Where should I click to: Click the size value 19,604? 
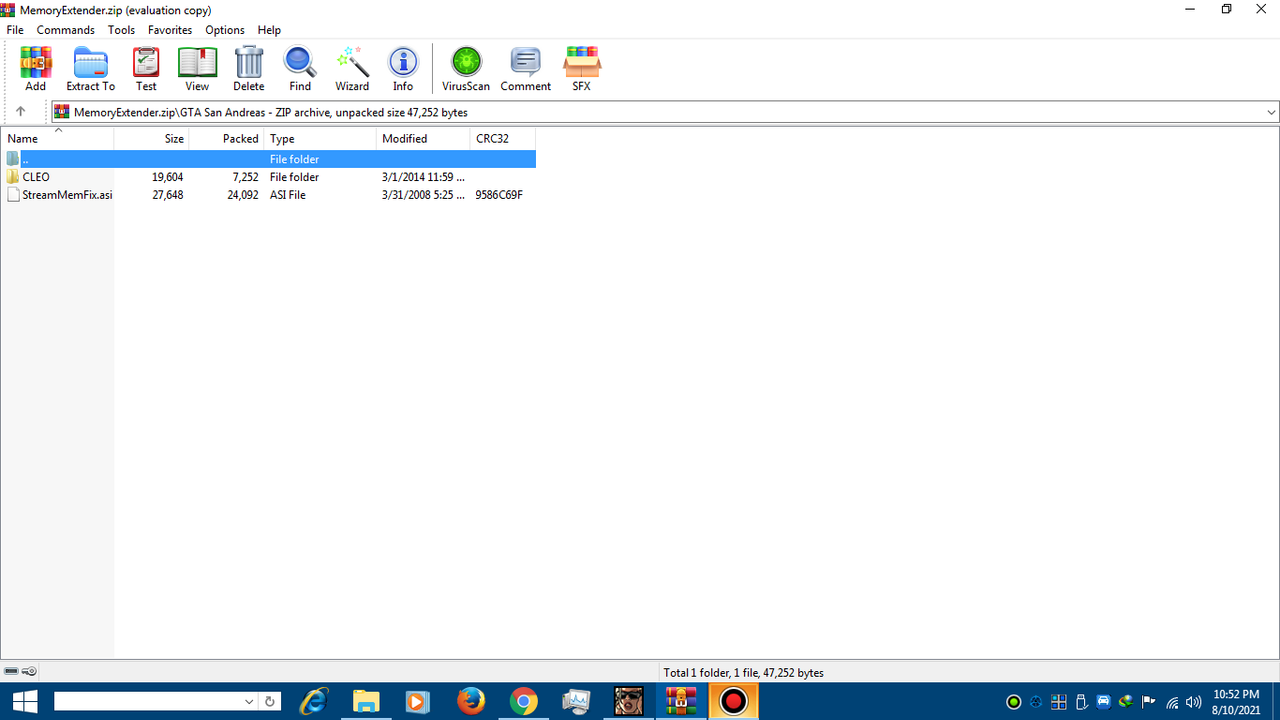coord(167,177)
